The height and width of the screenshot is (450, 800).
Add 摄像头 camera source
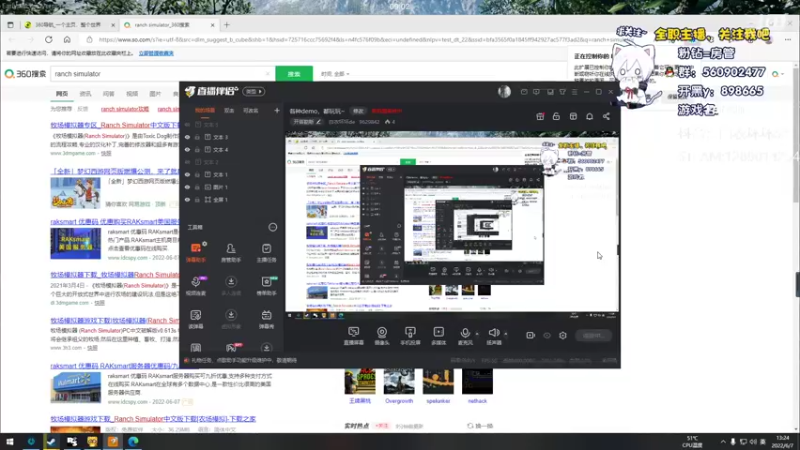pyautogui.click(x=382, y=336)
